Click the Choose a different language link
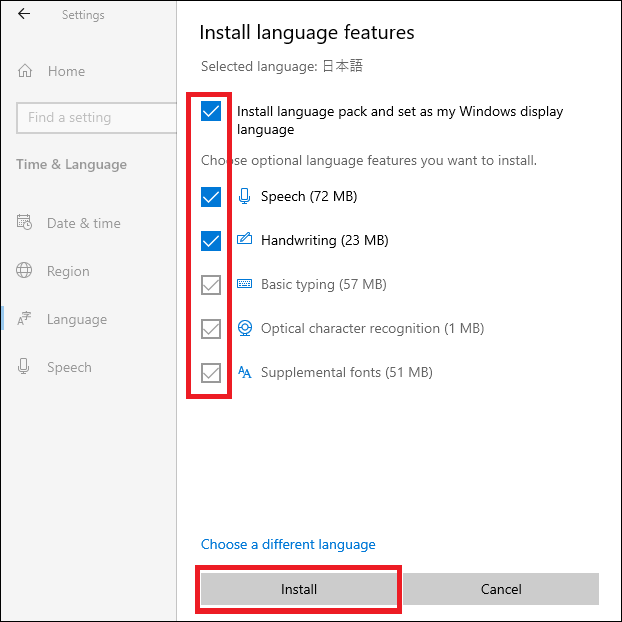The image size is (622, 622). pyautogui.click(x=288, y=545)
